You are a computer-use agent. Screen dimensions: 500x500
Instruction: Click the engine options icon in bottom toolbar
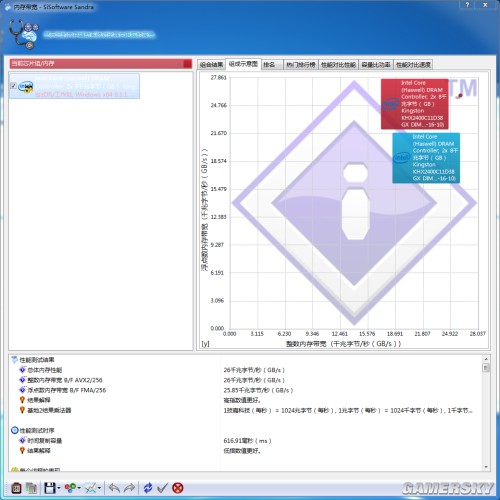16,488
